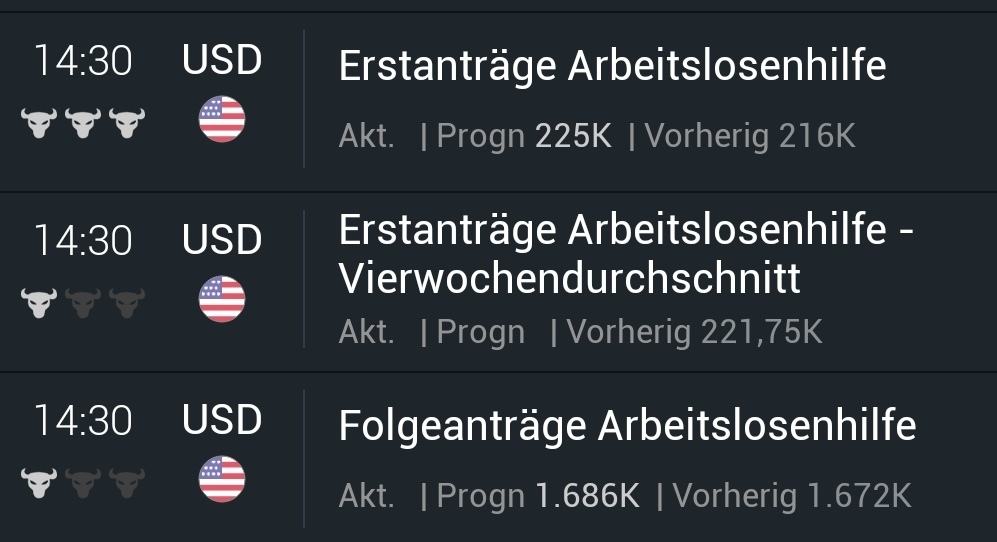Tap the rightmost dimmed bull in the Vierwochendurchschnitt row
This screenshot has height=542, width=997.
click(127, 303)
